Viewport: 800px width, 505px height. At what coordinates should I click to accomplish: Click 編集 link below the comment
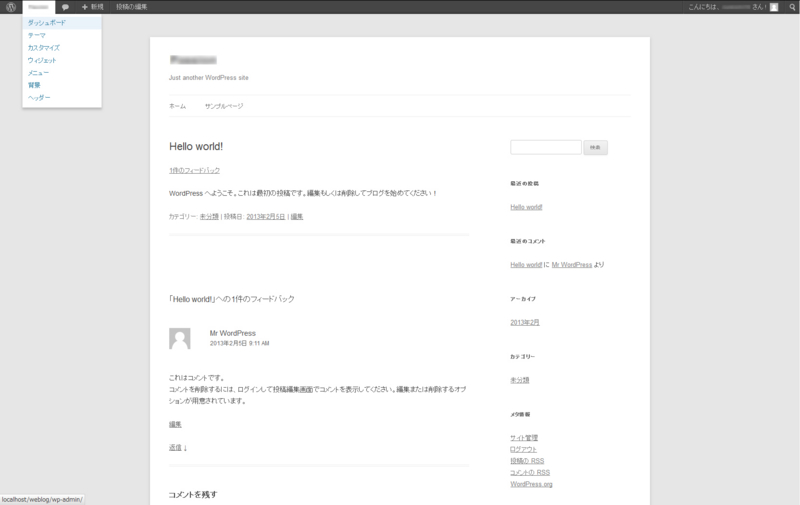click(x=175, y=424)
